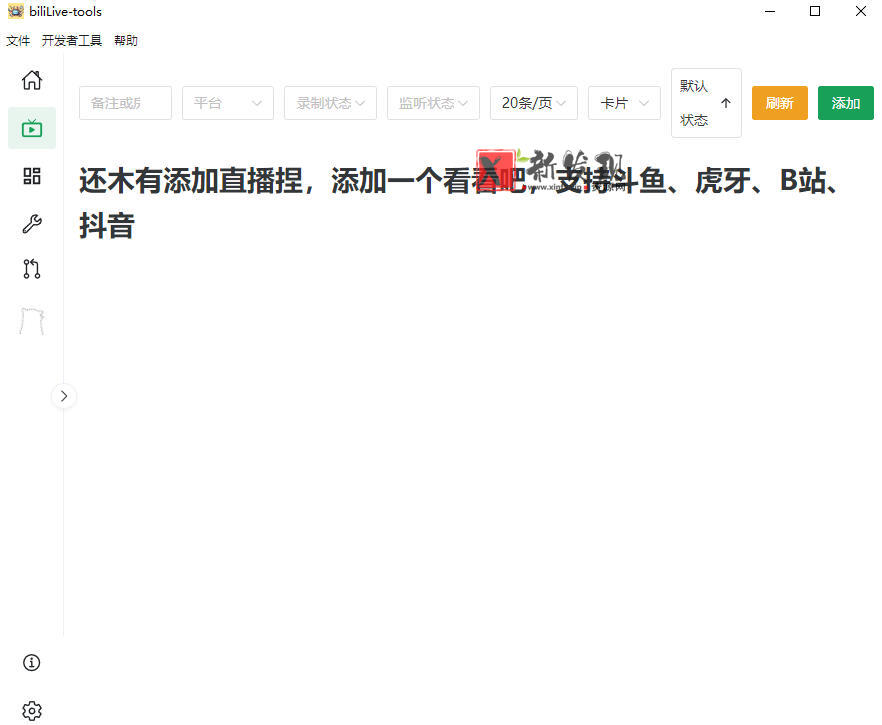Maximize the biliLive-tools window
Viewport: 882px width, 725px height.
(814, 11)
